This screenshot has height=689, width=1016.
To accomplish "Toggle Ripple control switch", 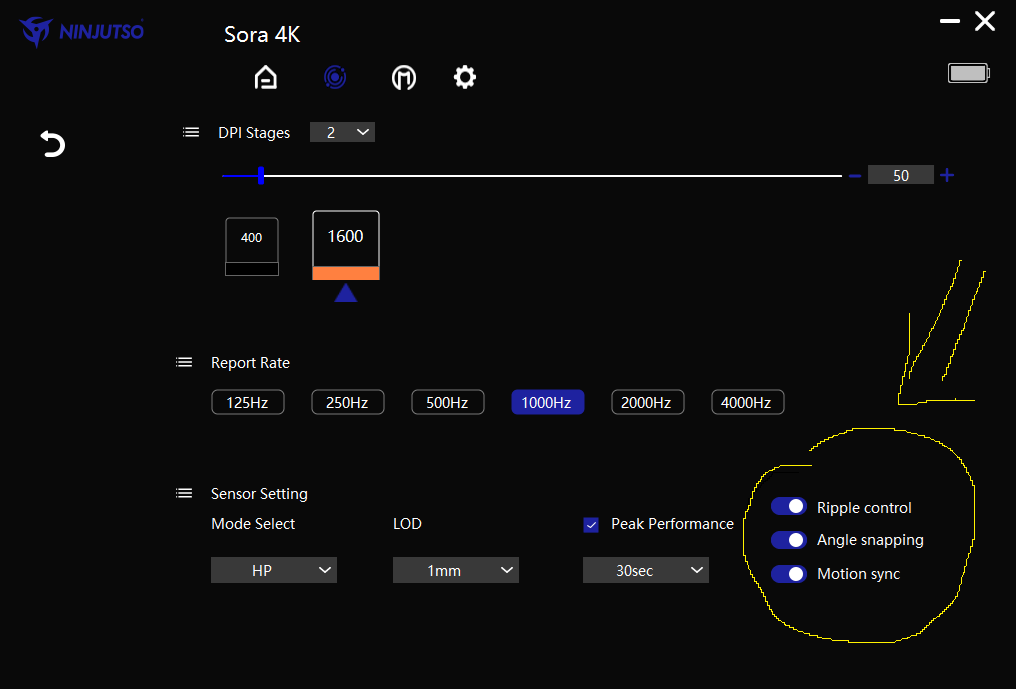I will 789,506.
